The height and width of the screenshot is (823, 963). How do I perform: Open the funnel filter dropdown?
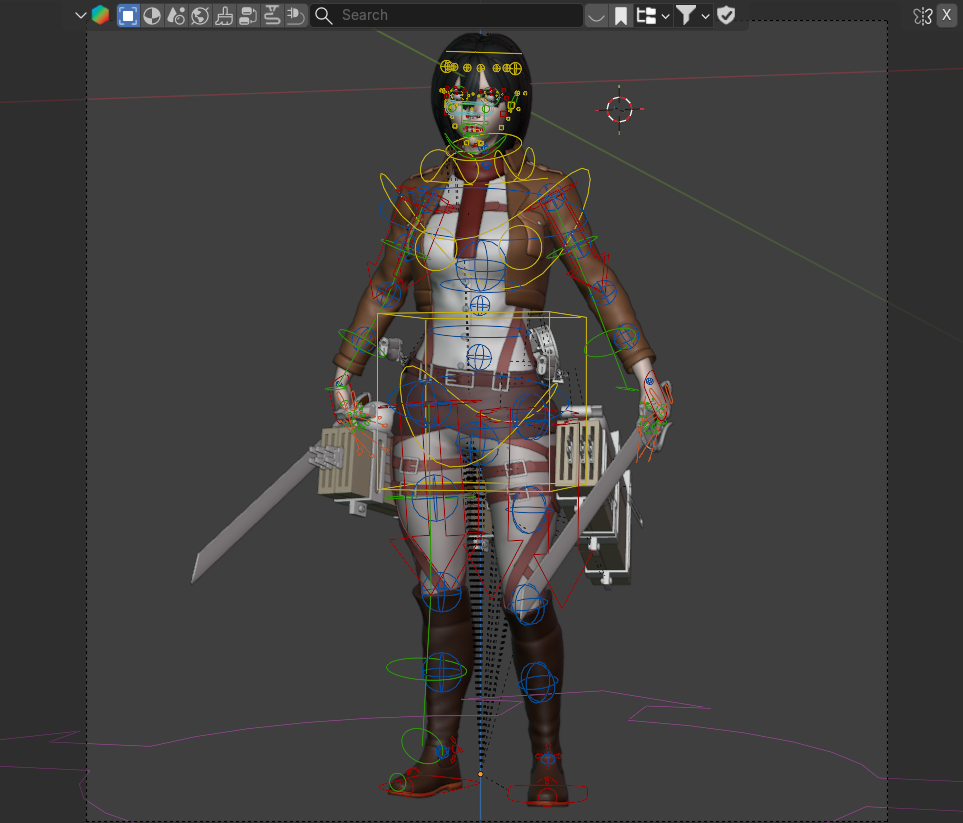692,15
